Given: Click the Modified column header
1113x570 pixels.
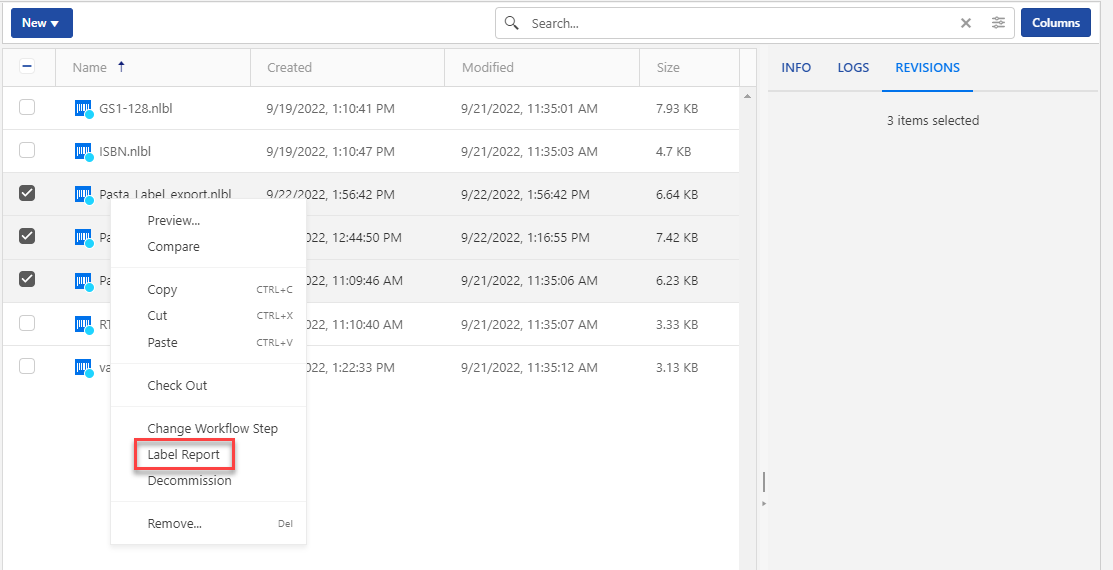Looking at the screenshot, I should (x=488, y=68).
